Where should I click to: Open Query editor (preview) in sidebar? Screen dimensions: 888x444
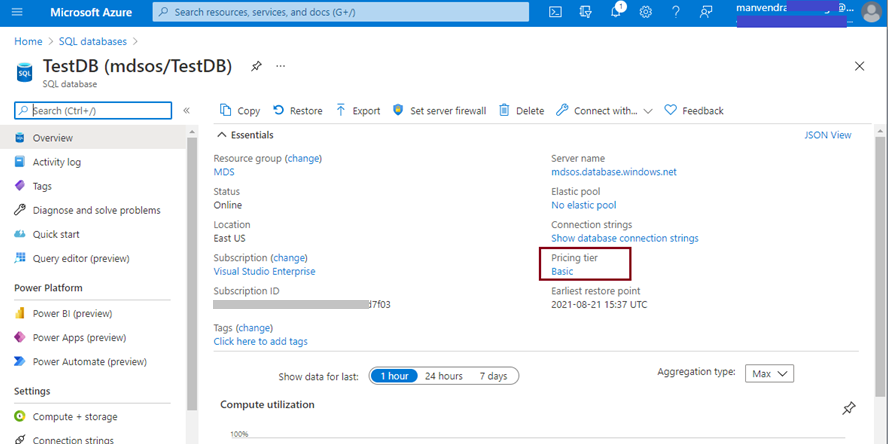pos(81,258)
